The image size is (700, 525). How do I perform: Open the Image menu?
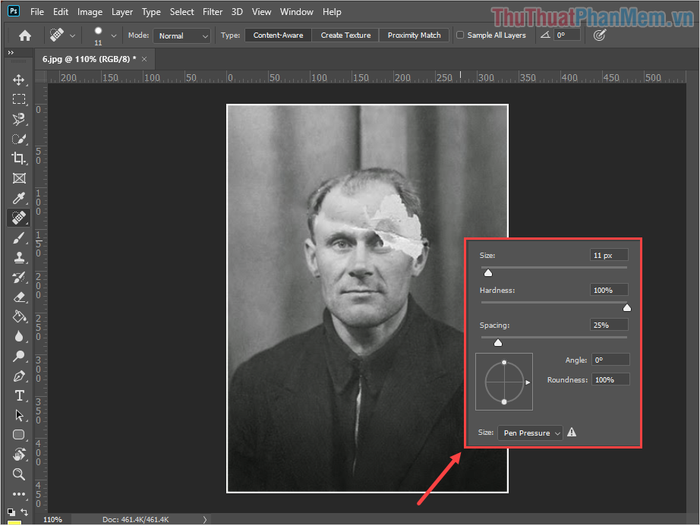click(x=90, y=12)
